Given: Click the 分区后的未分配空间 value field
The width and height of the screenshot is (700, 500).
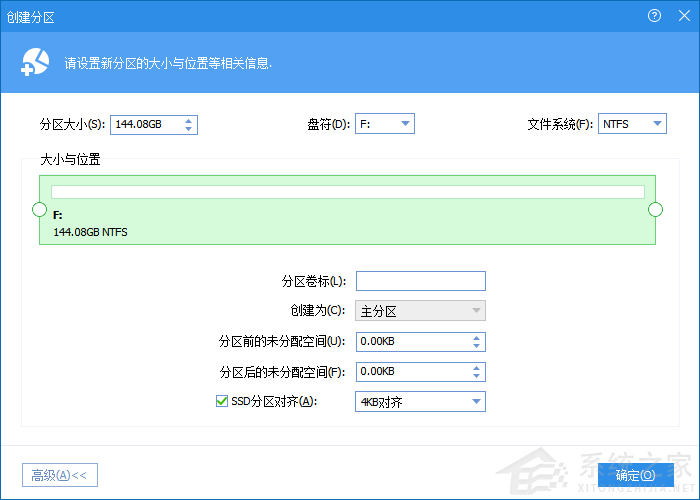Looking at the screenshot, I should point(410,371).
